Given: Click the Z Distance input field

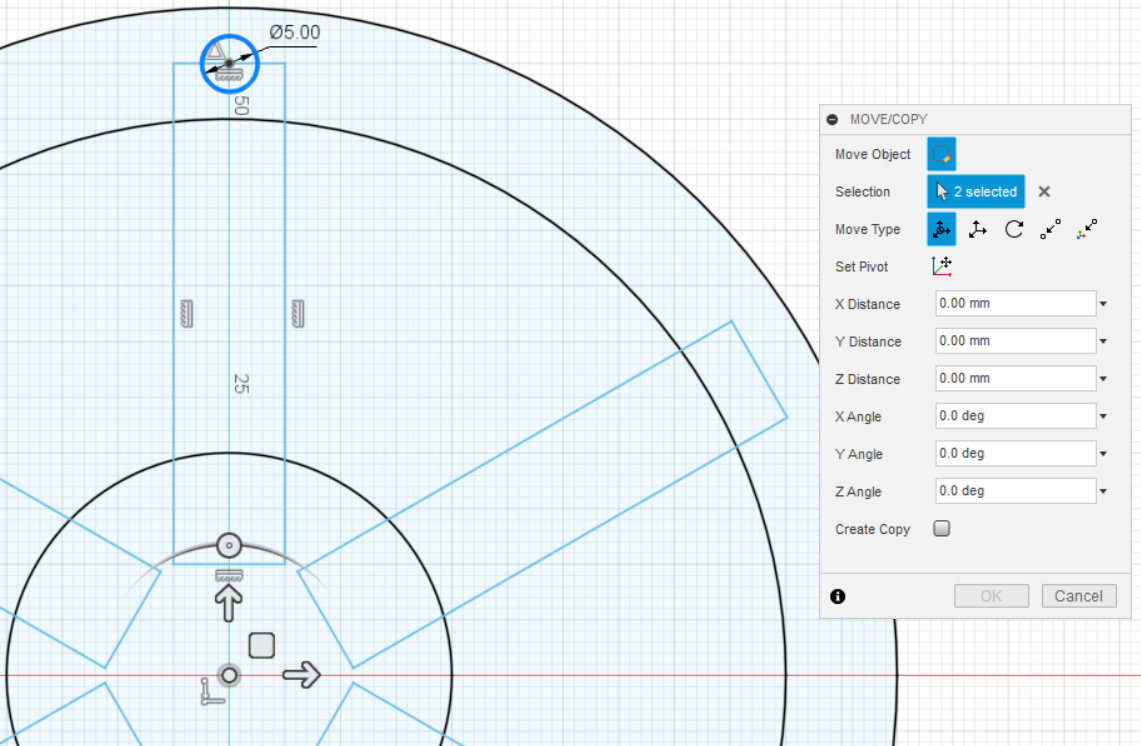Looking at the screenshot, I should [1015, 378].
